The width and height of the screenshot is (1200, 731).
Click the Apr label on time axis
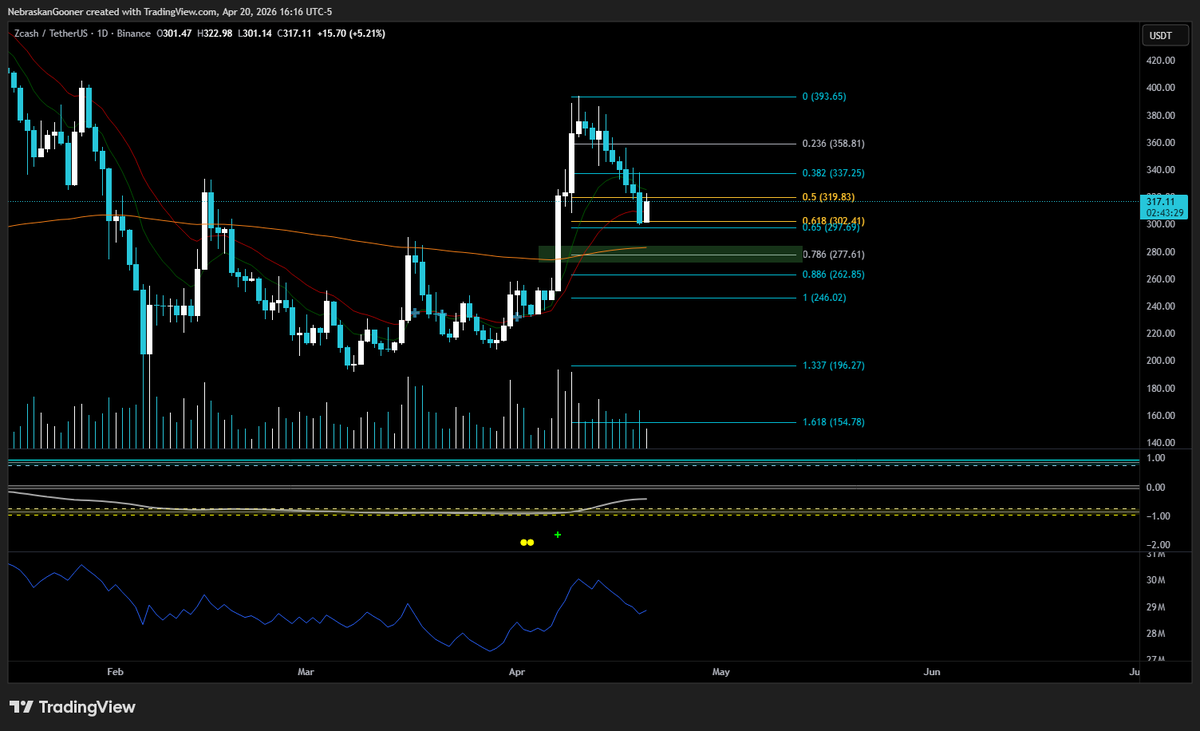click(x=516, y=672)
